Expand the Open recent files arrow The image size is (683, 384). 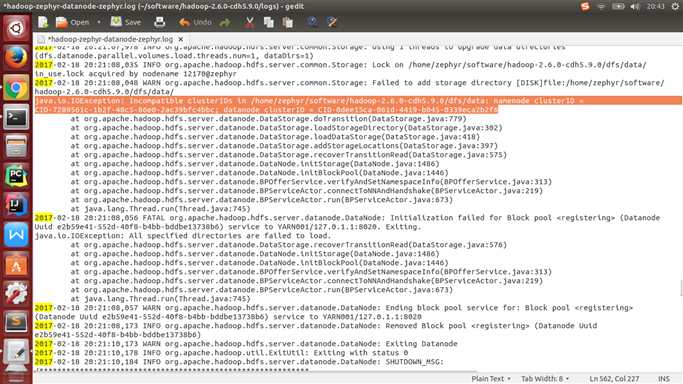(x=99, y=22)
